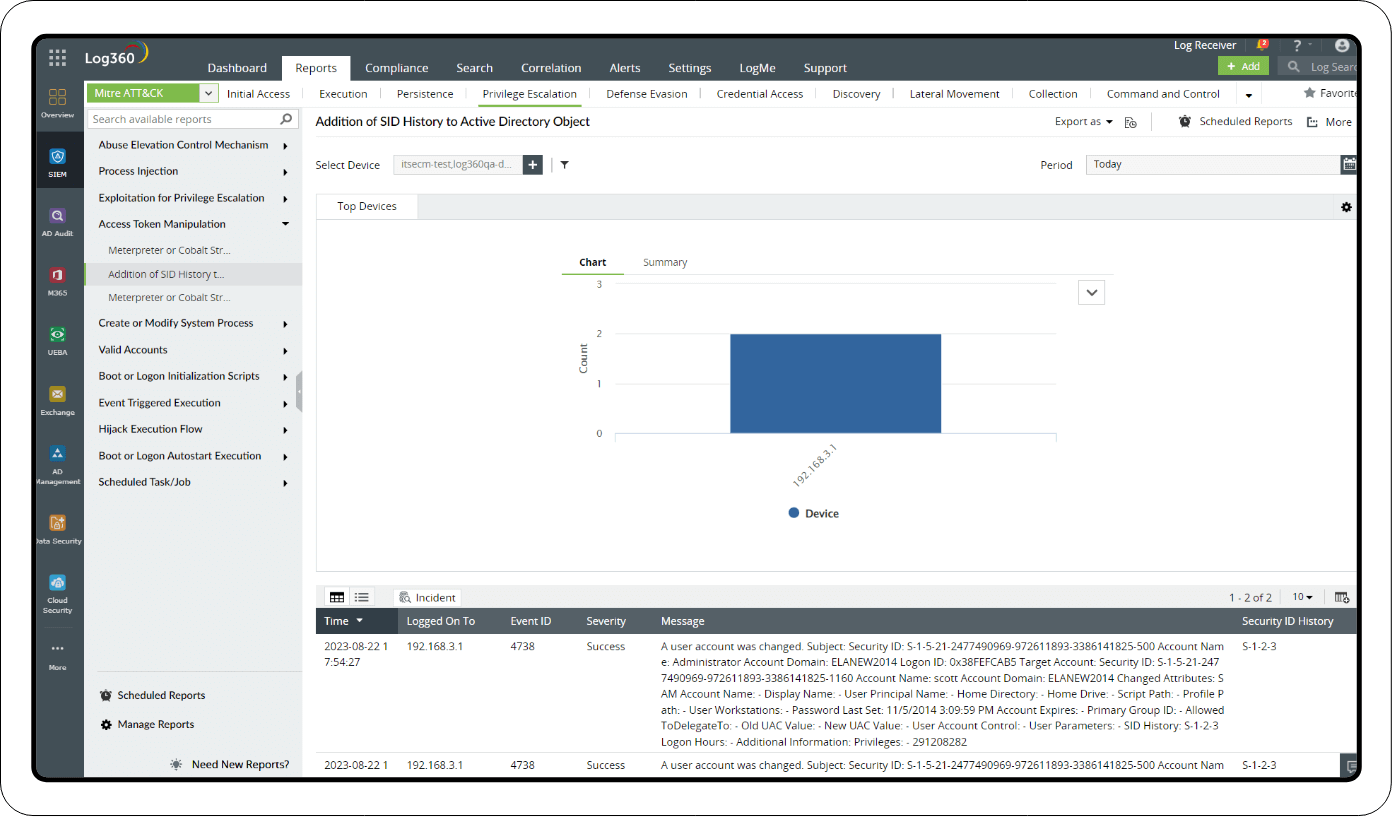Open Exchange module in sidebar
Image resolution: width=1392 pixels, height=817 pixels.
(58, 399)
